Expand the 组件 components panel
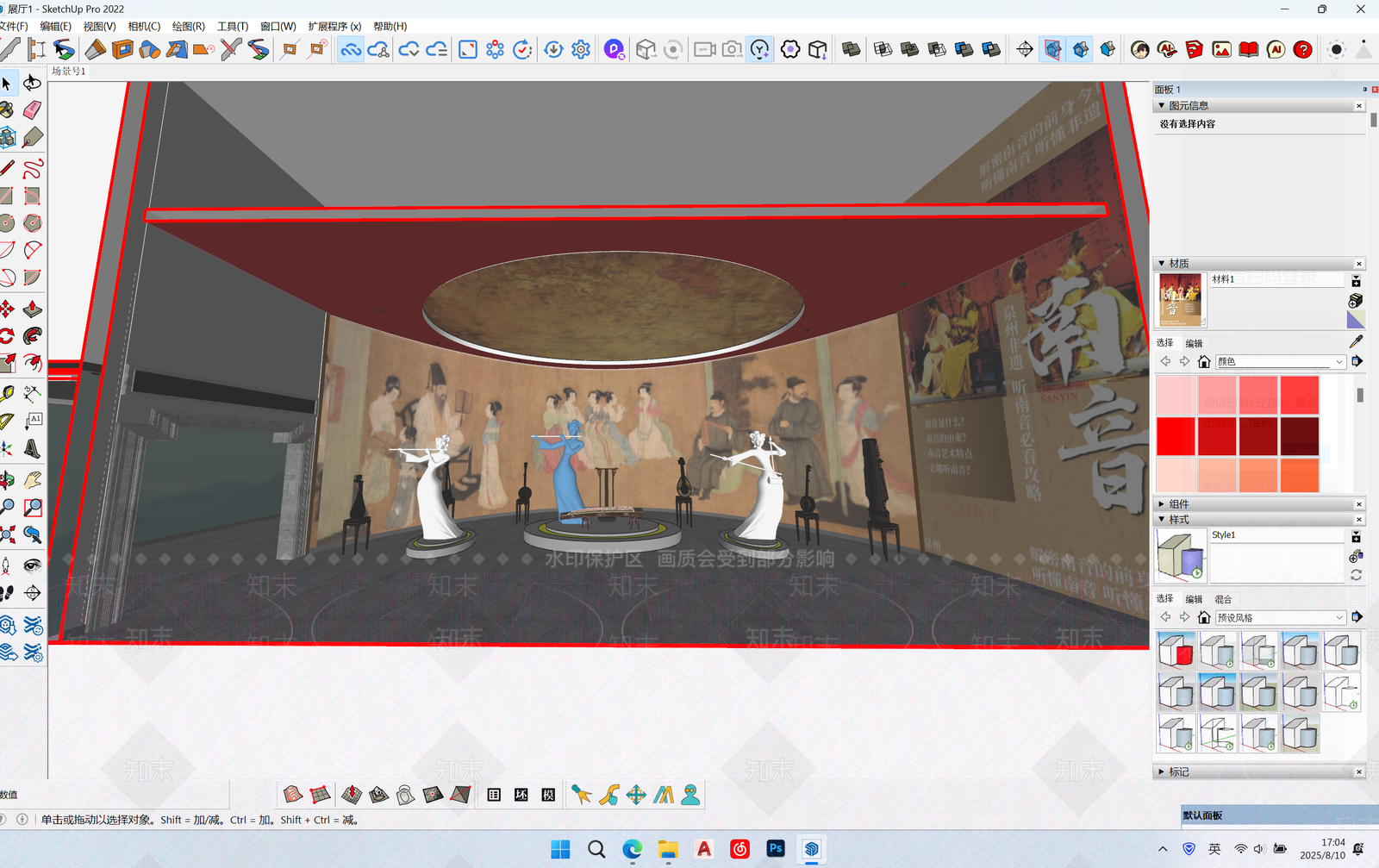The image size is (1379, 868). tap(1162, 503)
